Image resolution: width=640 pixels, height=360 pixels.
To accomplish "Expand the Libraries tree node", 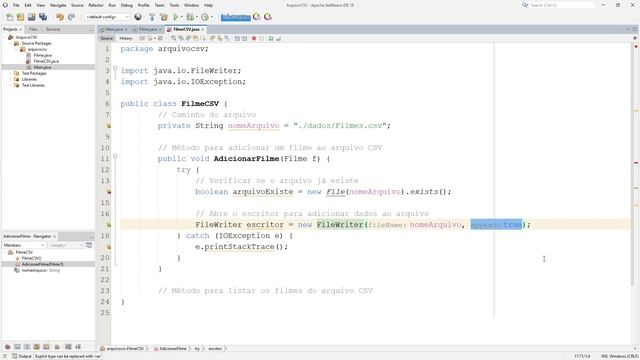I will coord(10,79).
